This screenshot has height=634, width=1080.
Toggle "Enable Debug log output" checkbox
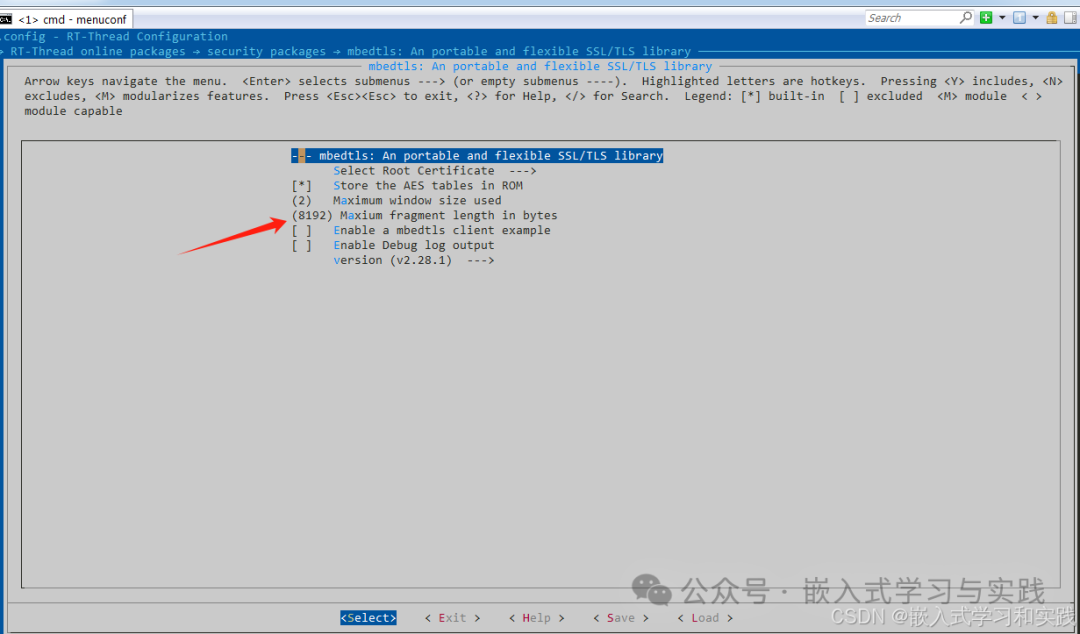(302, 245)
